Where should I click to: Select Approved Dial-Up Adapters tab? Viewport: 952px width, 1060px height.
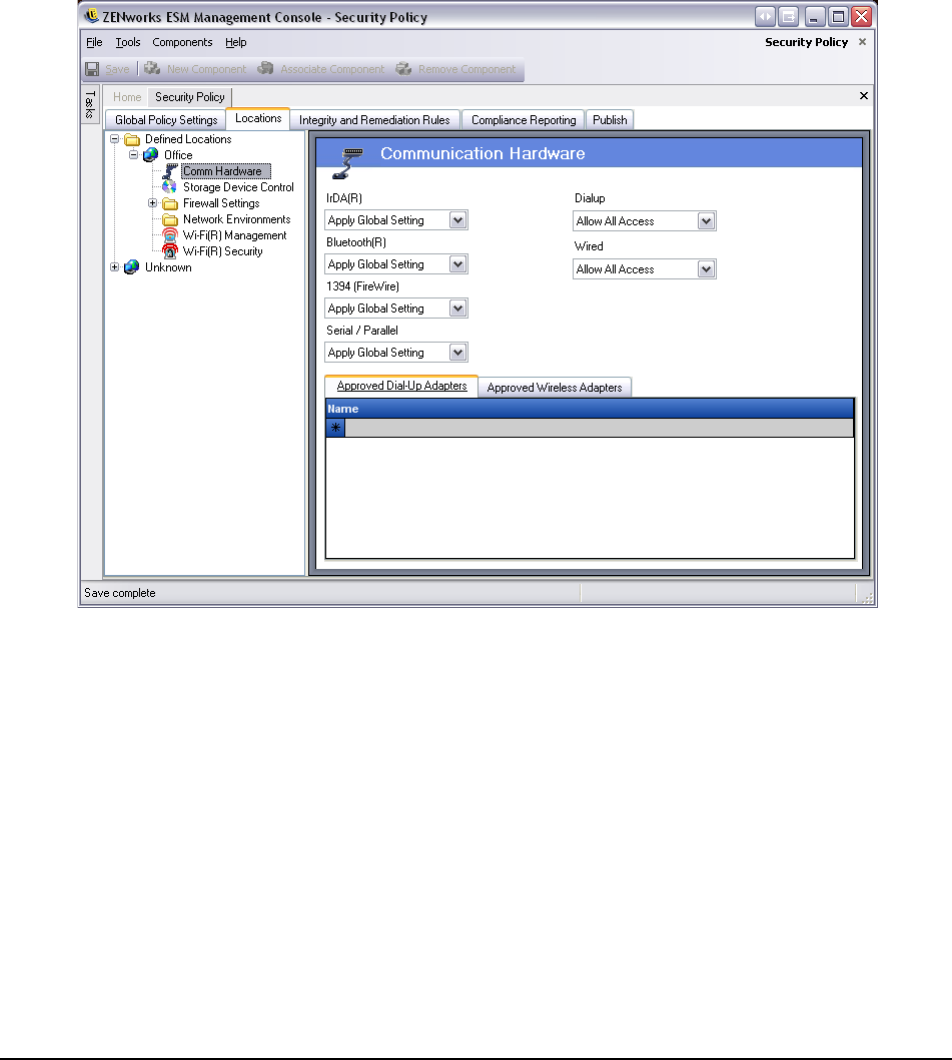pos(402,386)
